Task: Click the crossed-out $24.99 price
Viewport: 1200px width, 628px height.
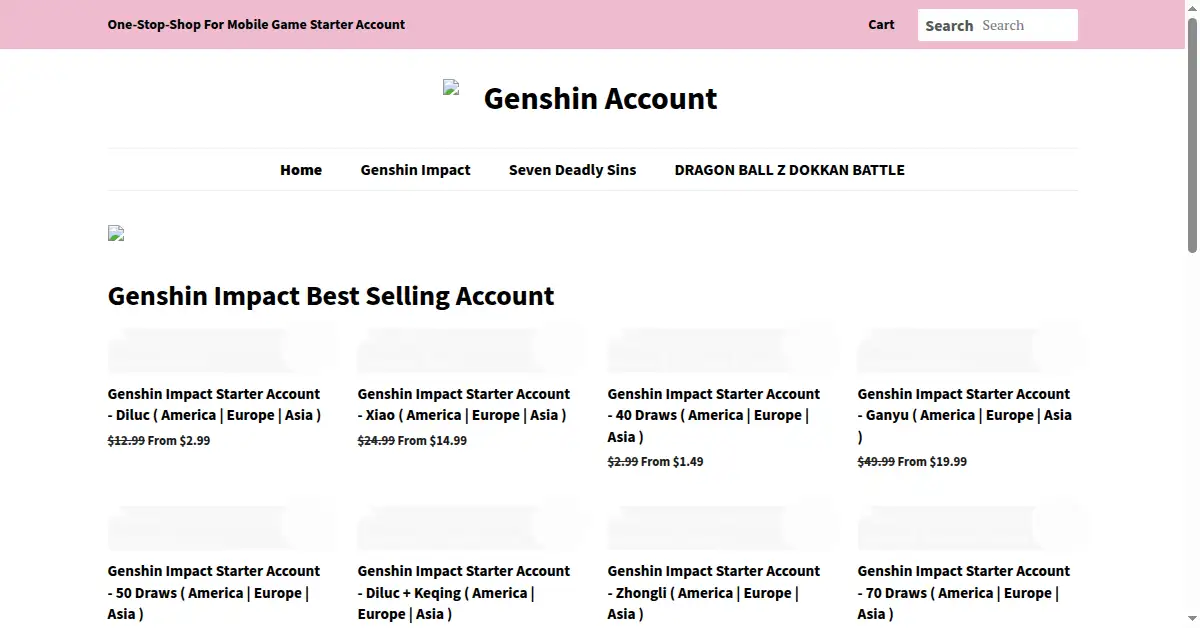Action: (376, 440)
